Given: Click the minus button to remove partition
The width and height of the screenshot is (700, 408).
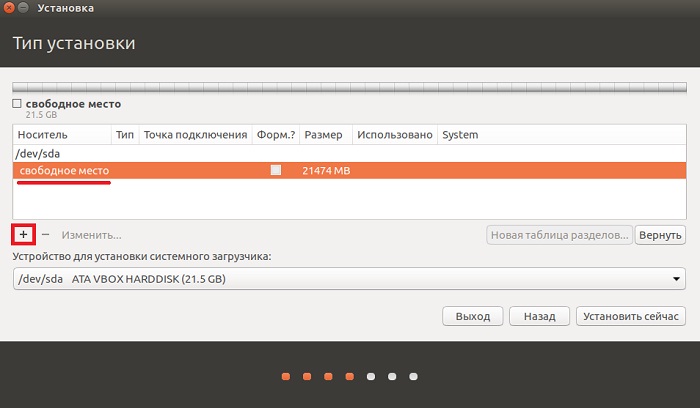Looking at the screenshot, I should click(x=45, y=235).
